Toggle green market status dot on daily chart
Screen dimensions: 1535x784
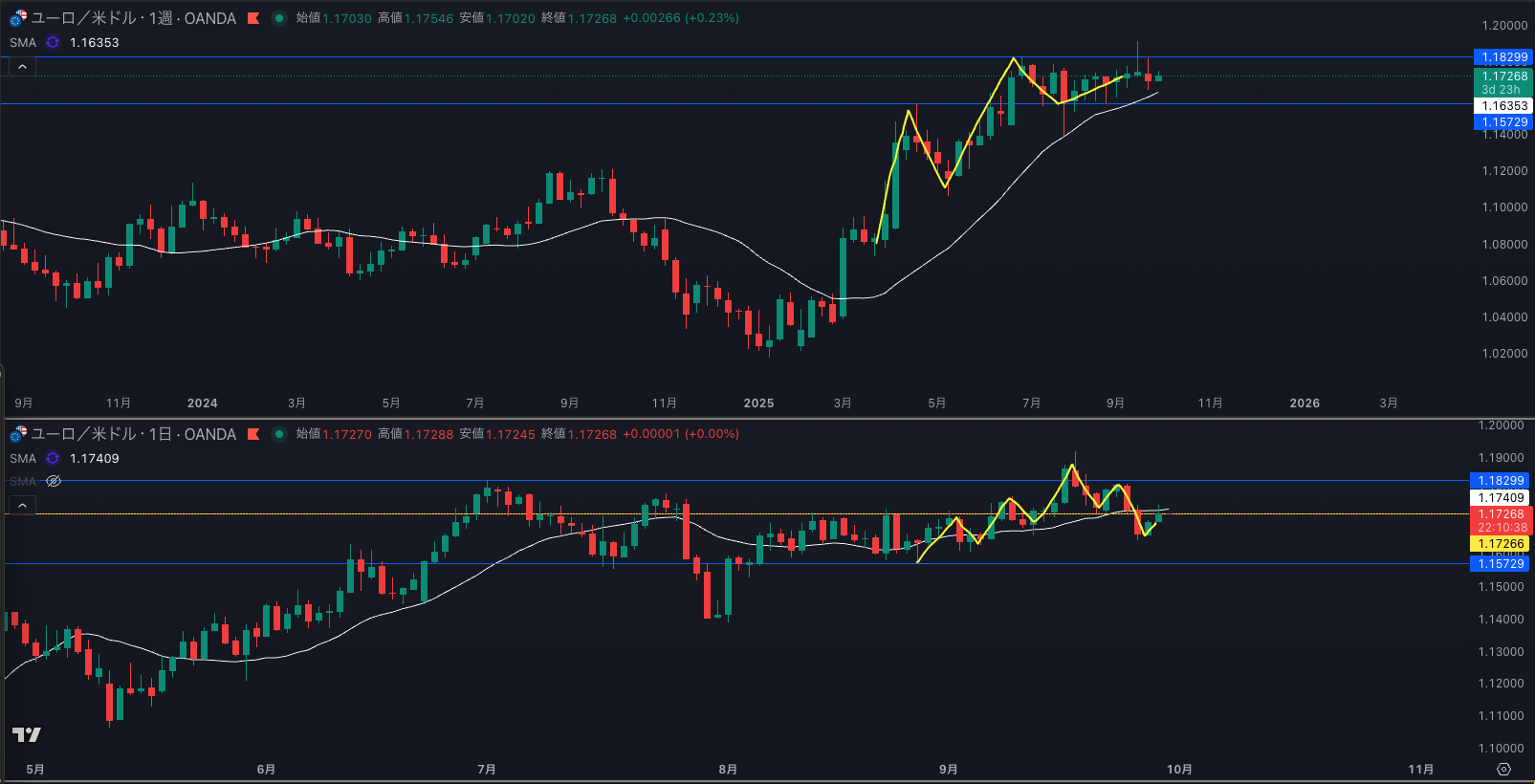[x=278, y=434]
